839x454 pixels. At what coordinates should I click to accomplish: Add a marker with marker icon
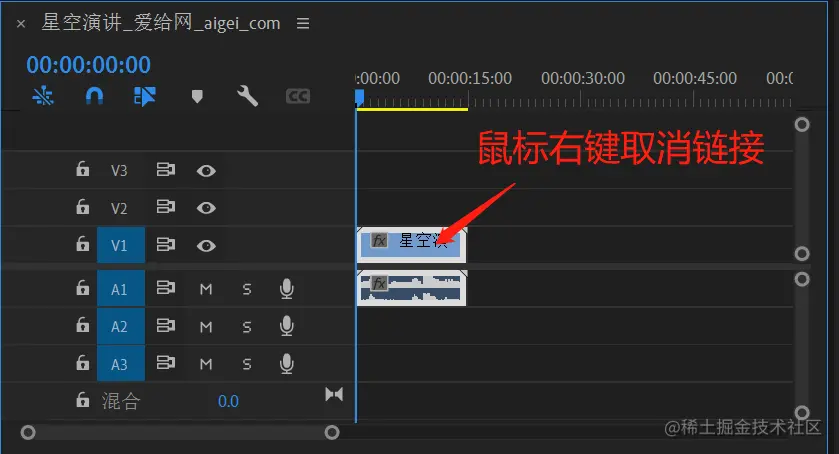[197, 96]
